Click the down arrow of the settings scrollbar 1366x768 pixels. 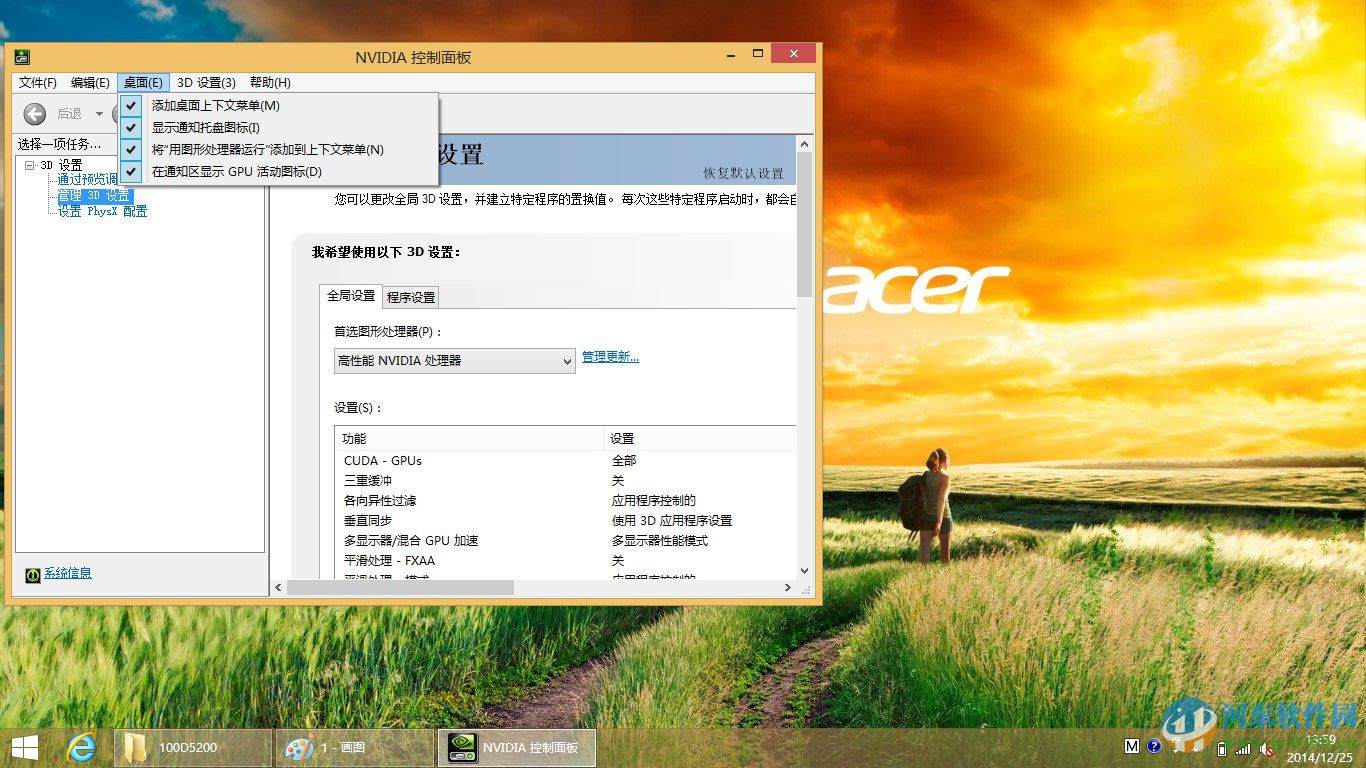pos(804,571)
